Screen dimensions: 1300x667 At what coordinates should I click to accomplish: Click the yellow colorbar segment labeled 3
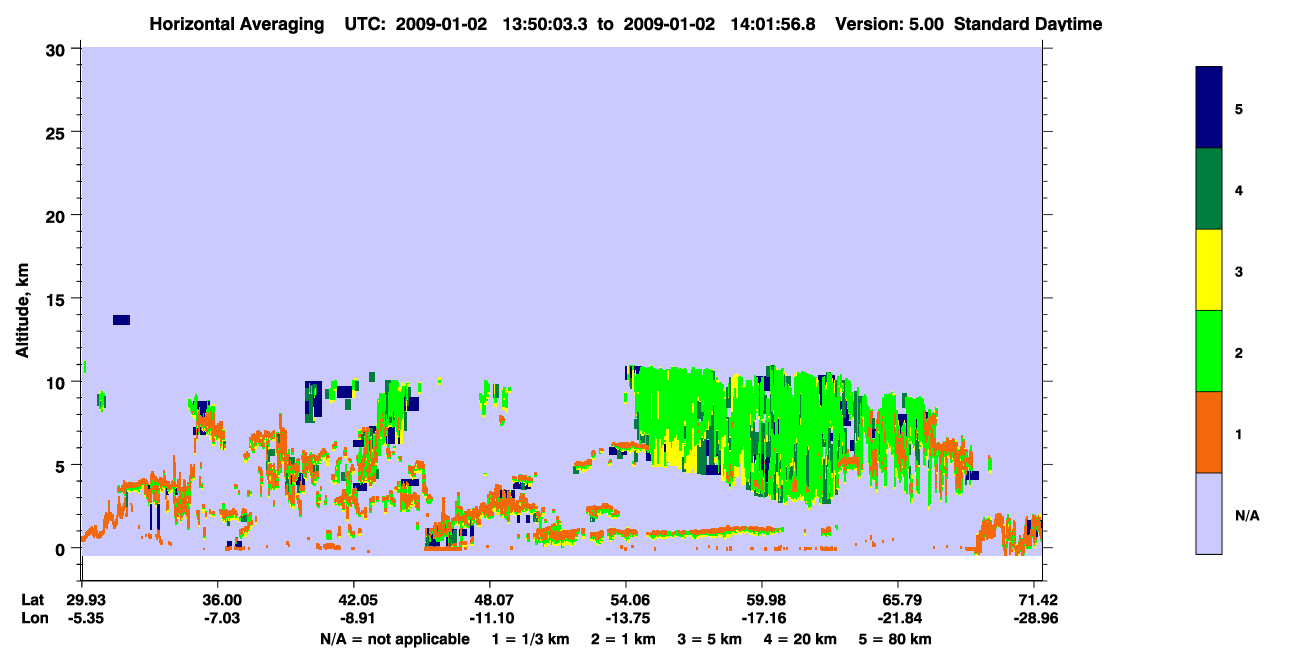click(x=1209, y=270)
